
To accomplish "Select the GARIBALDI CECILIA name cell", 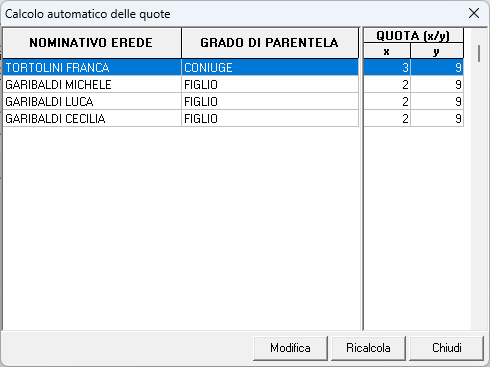I will [x=92, y=119].
